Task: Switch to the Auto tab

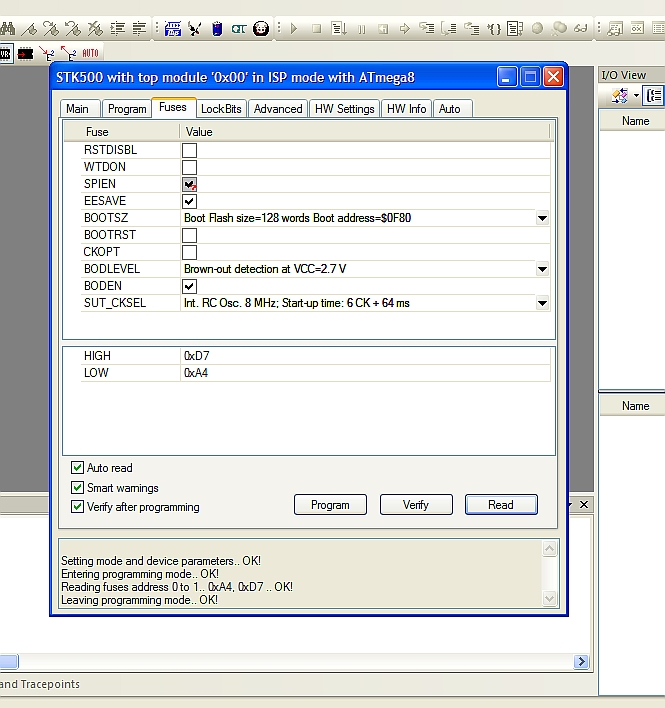Action: pos(453,109)
